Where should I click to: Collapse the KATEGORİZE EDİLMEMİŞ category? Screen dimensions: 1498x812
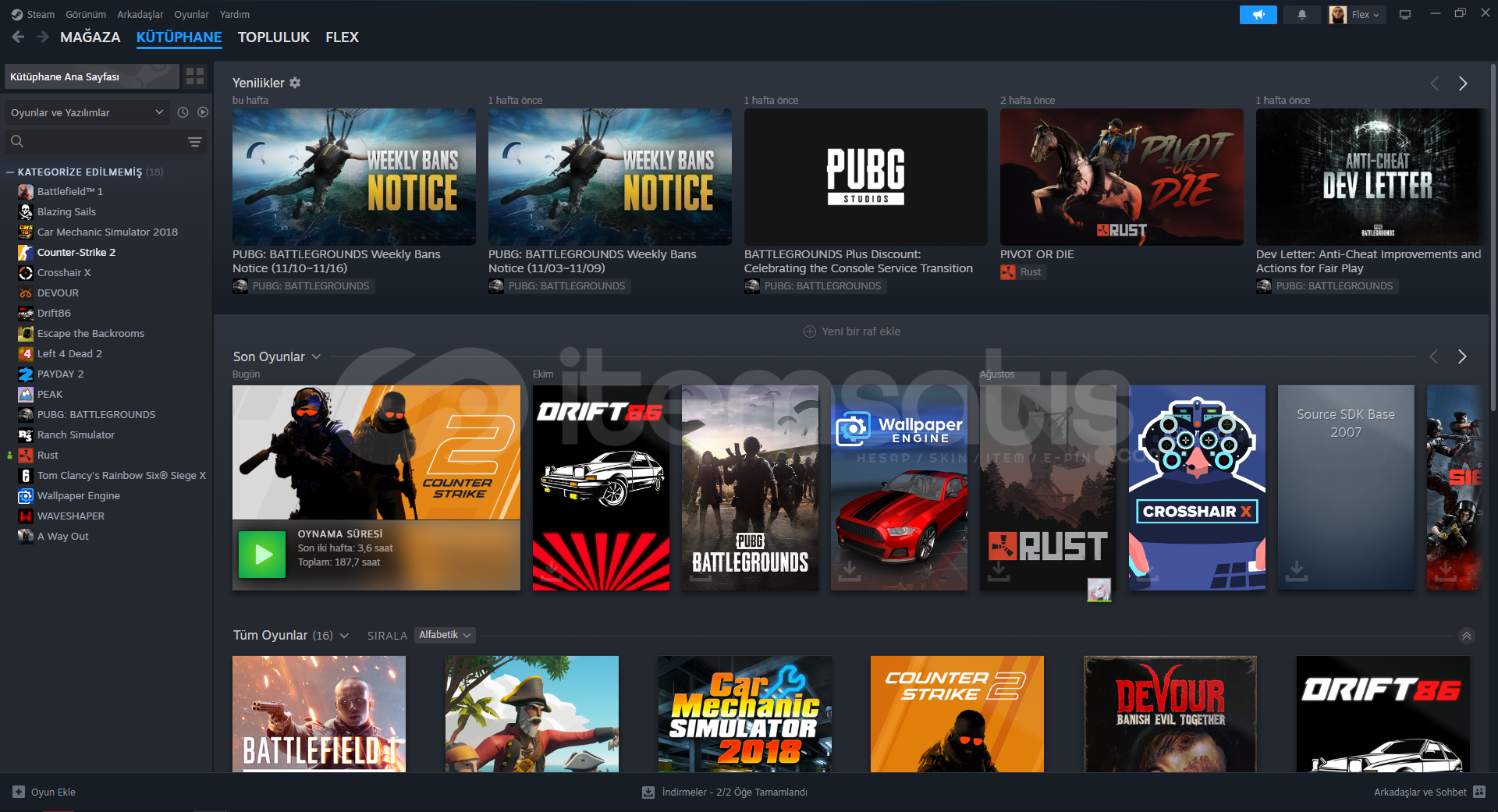click(10, 172)
